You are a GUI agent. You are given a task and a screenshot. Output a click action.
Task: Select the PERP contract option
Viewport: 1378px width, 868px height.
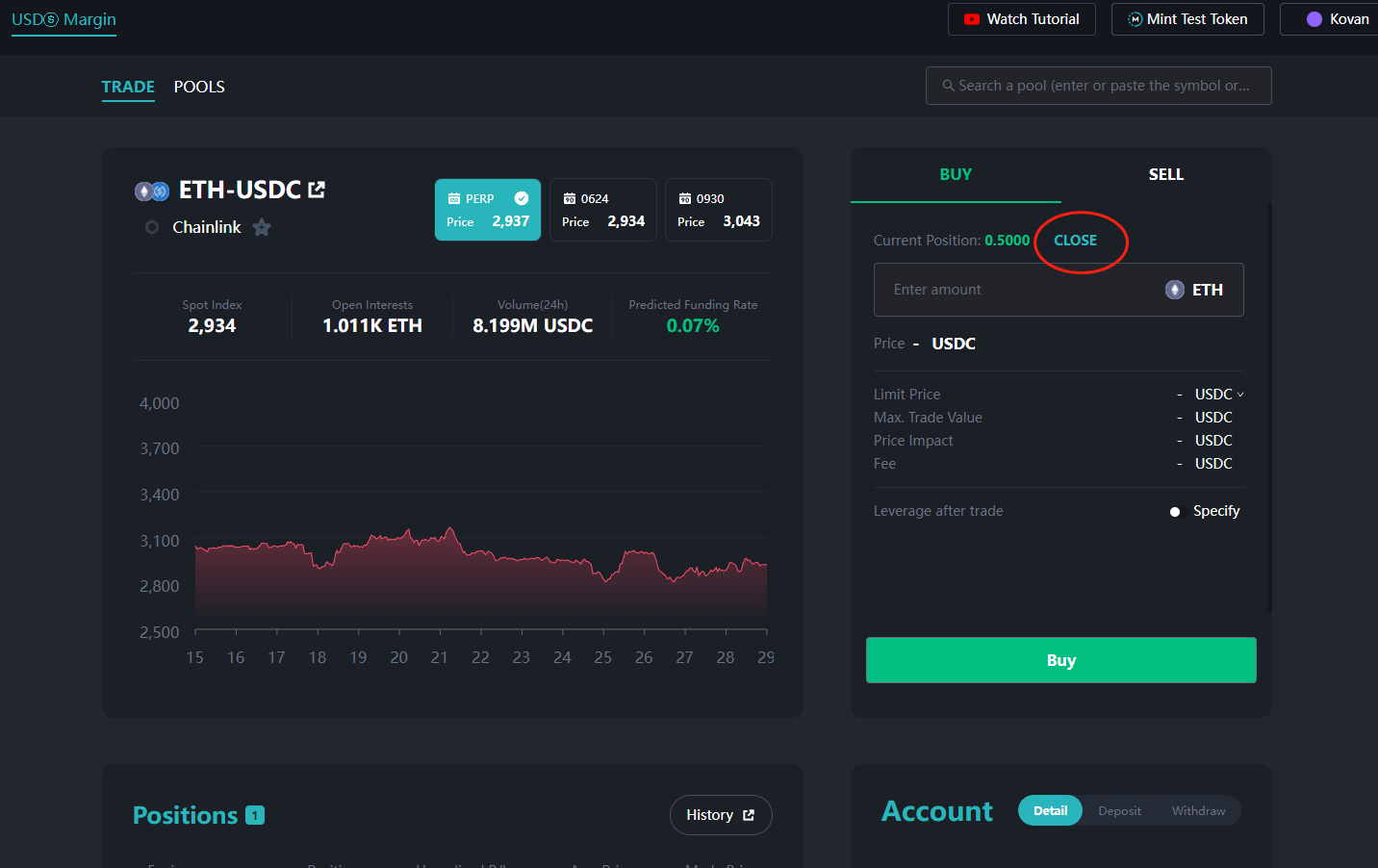488,210
